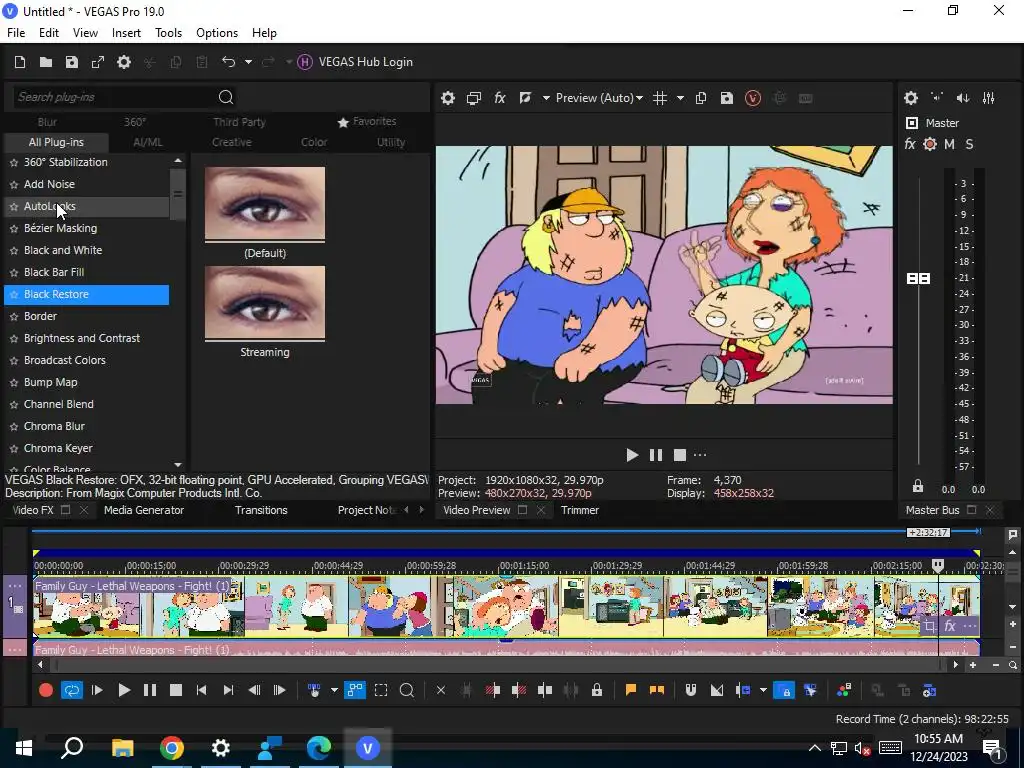1024x768 pixels.
Task: Open Master automation settings orange gear
Action: point(930,144)
